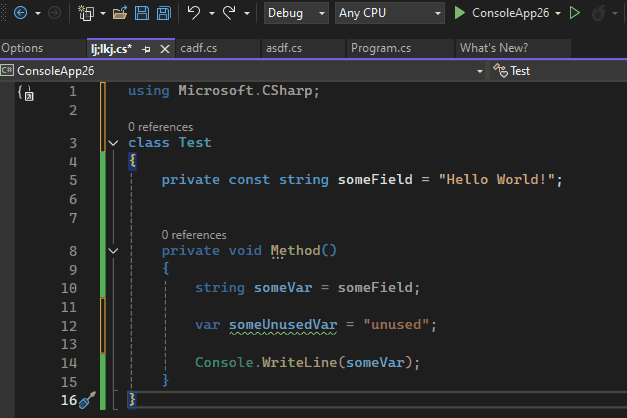Click the Redo arrow icon
Viewport: 627px width, 418px height.
[229, 13]
